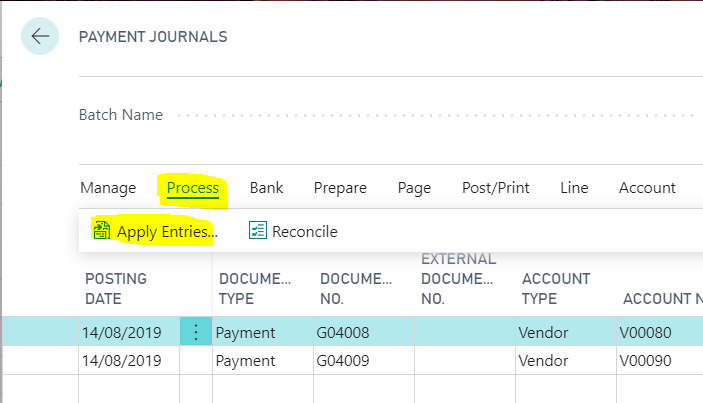
Task: Open the Account menu
Action: (647, 188)
